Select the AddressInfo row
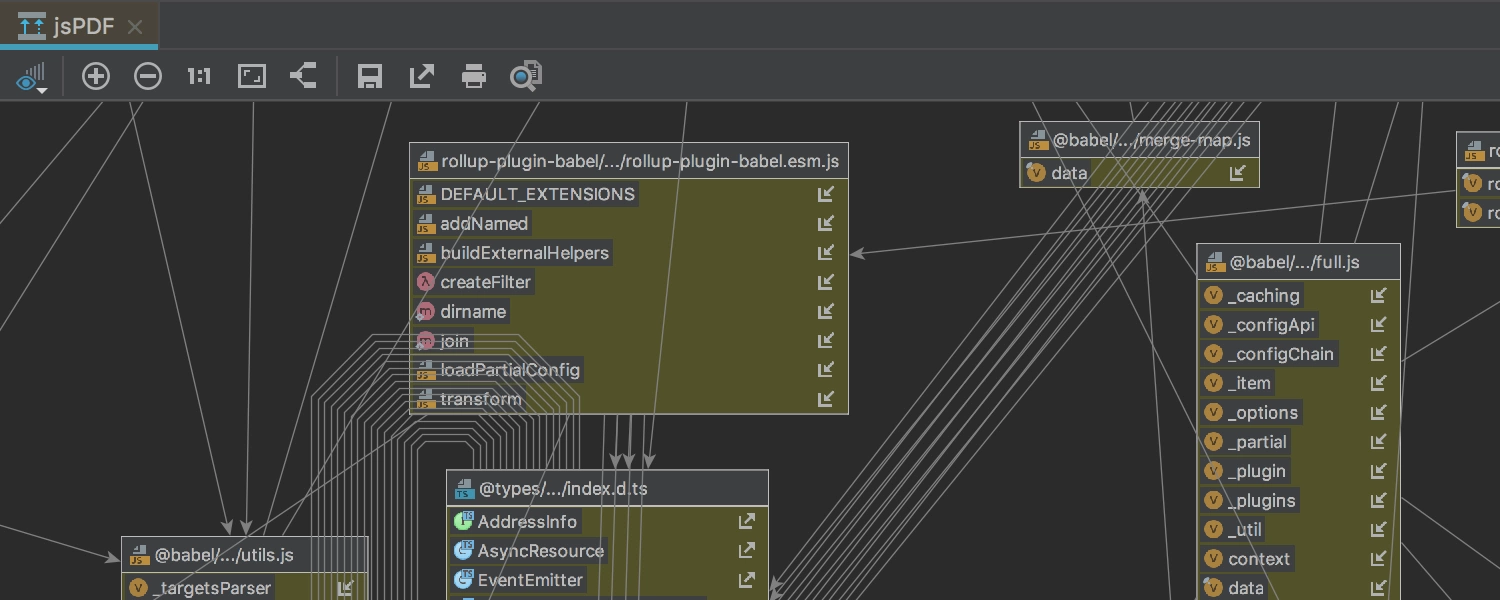Viewport: 1500px width, 600px height. 607,522
